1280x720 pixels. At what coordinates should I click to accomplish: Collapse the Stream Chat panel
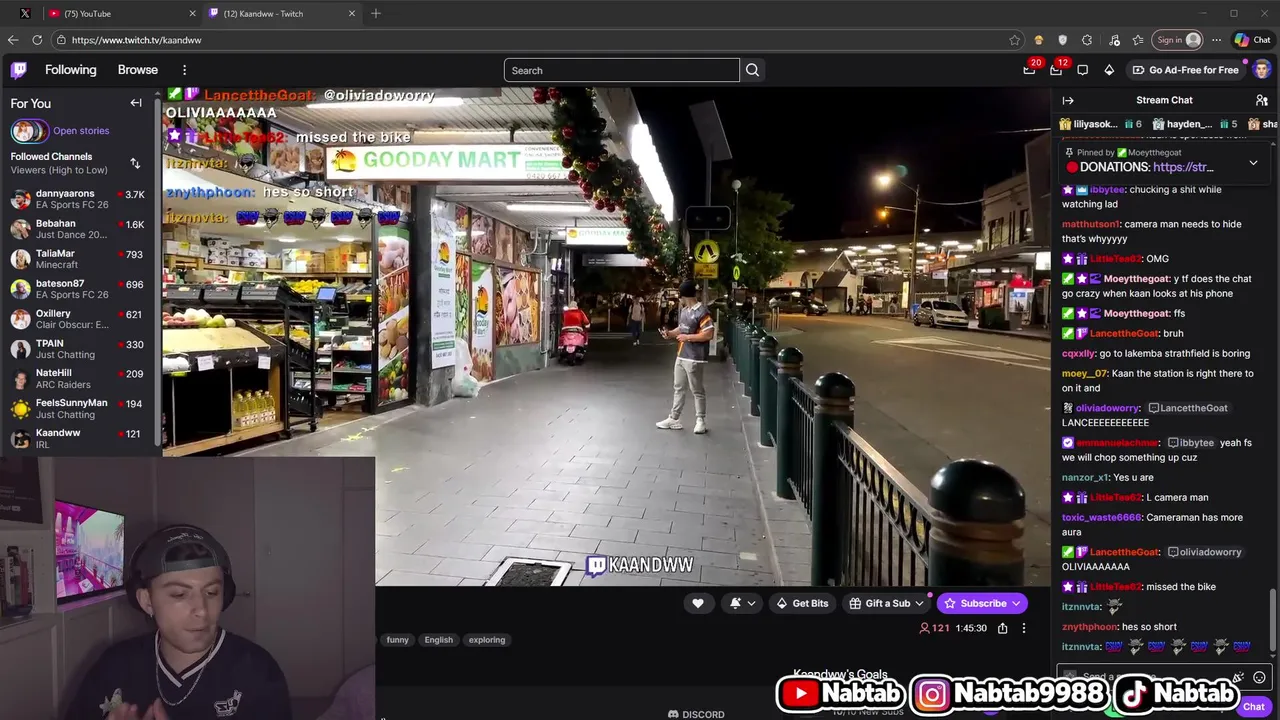tap(1068, 100)
